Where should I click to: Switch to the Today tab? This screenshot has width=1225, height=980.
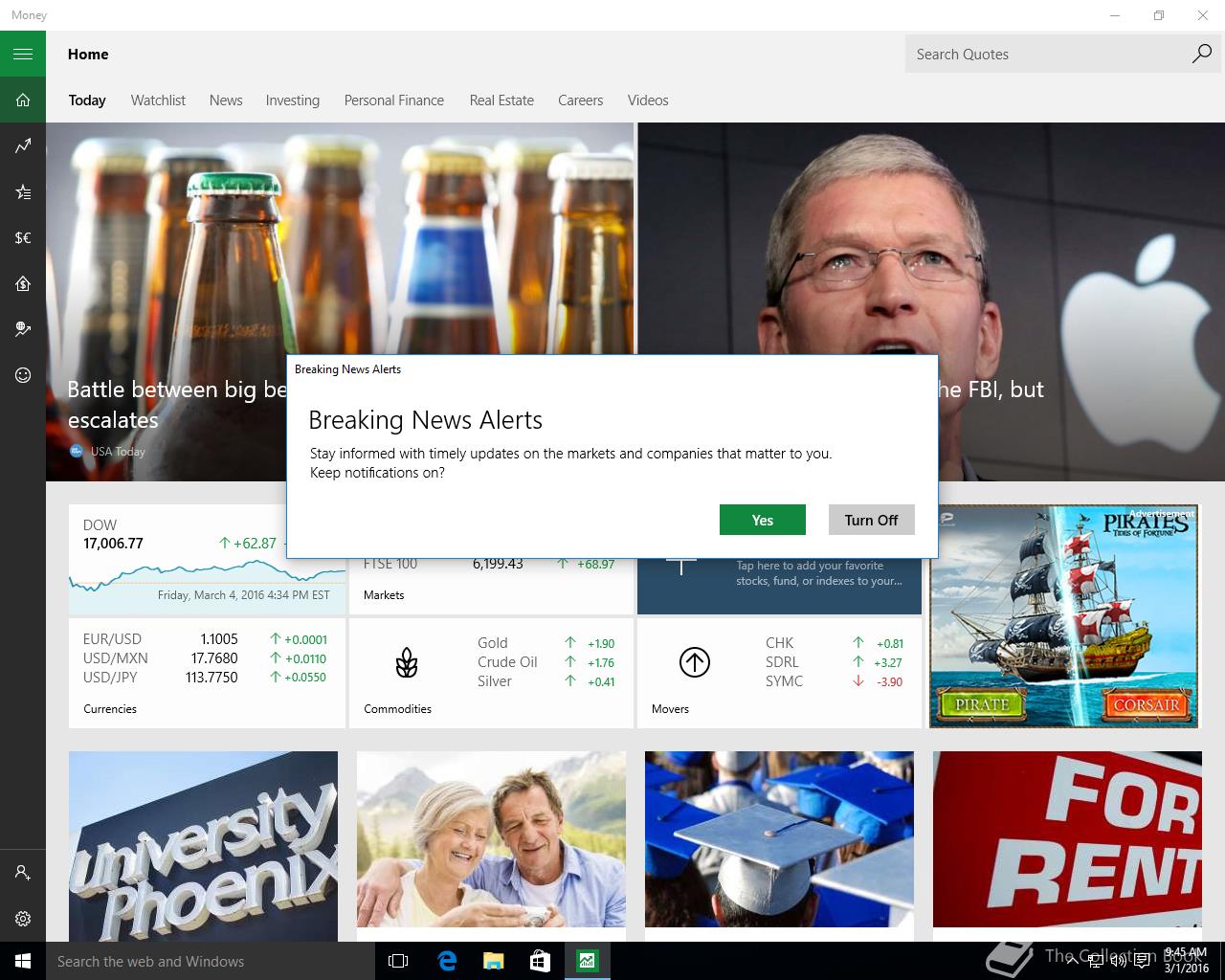(87, 100)
